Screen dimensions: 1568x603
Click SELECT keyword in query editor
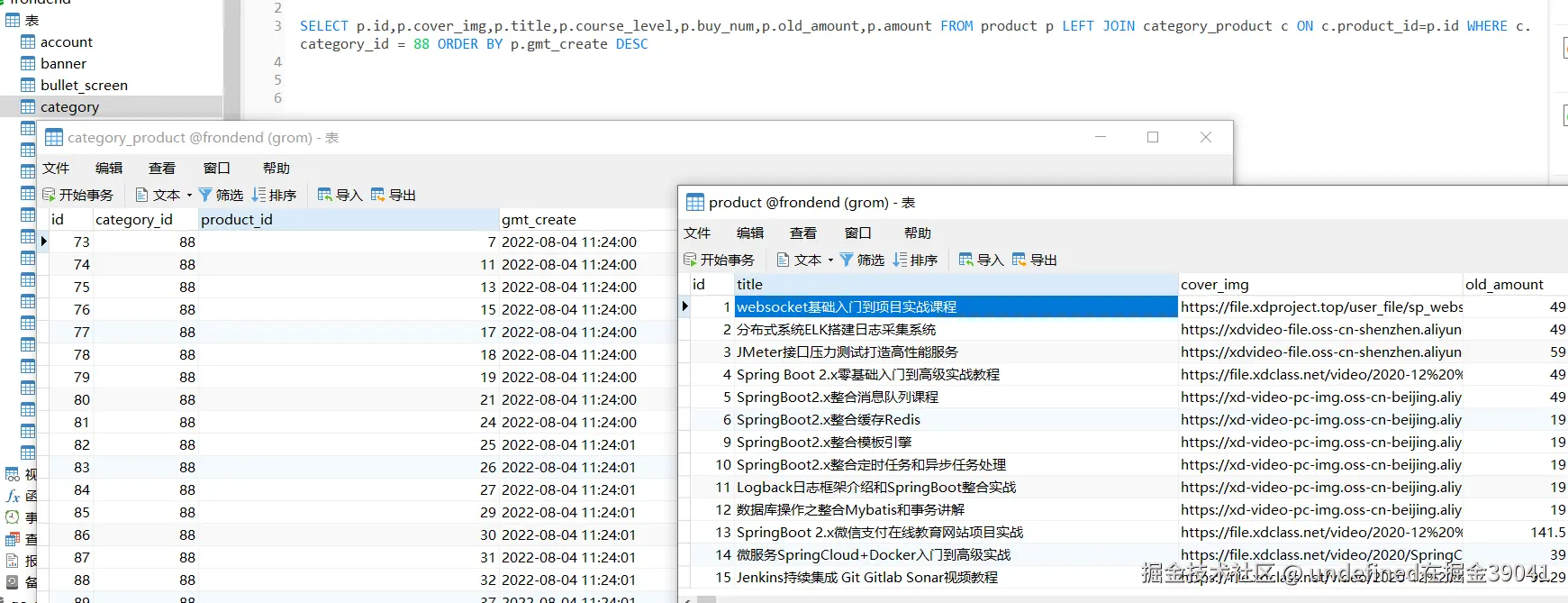[323, 26]
